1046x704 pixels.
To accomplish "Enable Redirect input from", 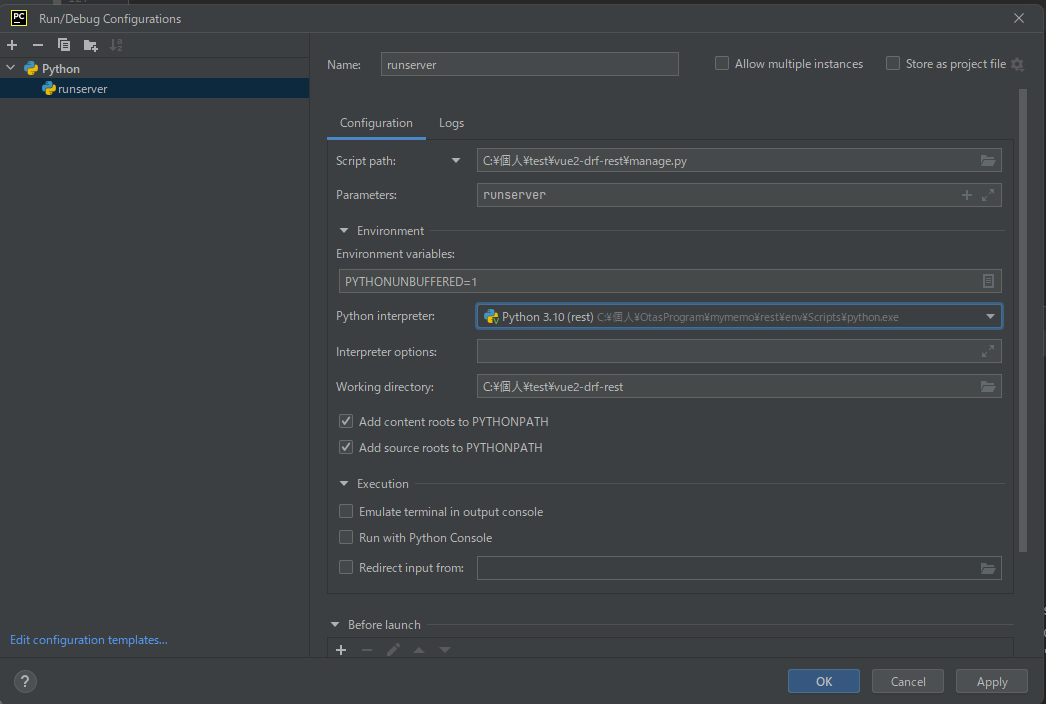I will point(346,567).
